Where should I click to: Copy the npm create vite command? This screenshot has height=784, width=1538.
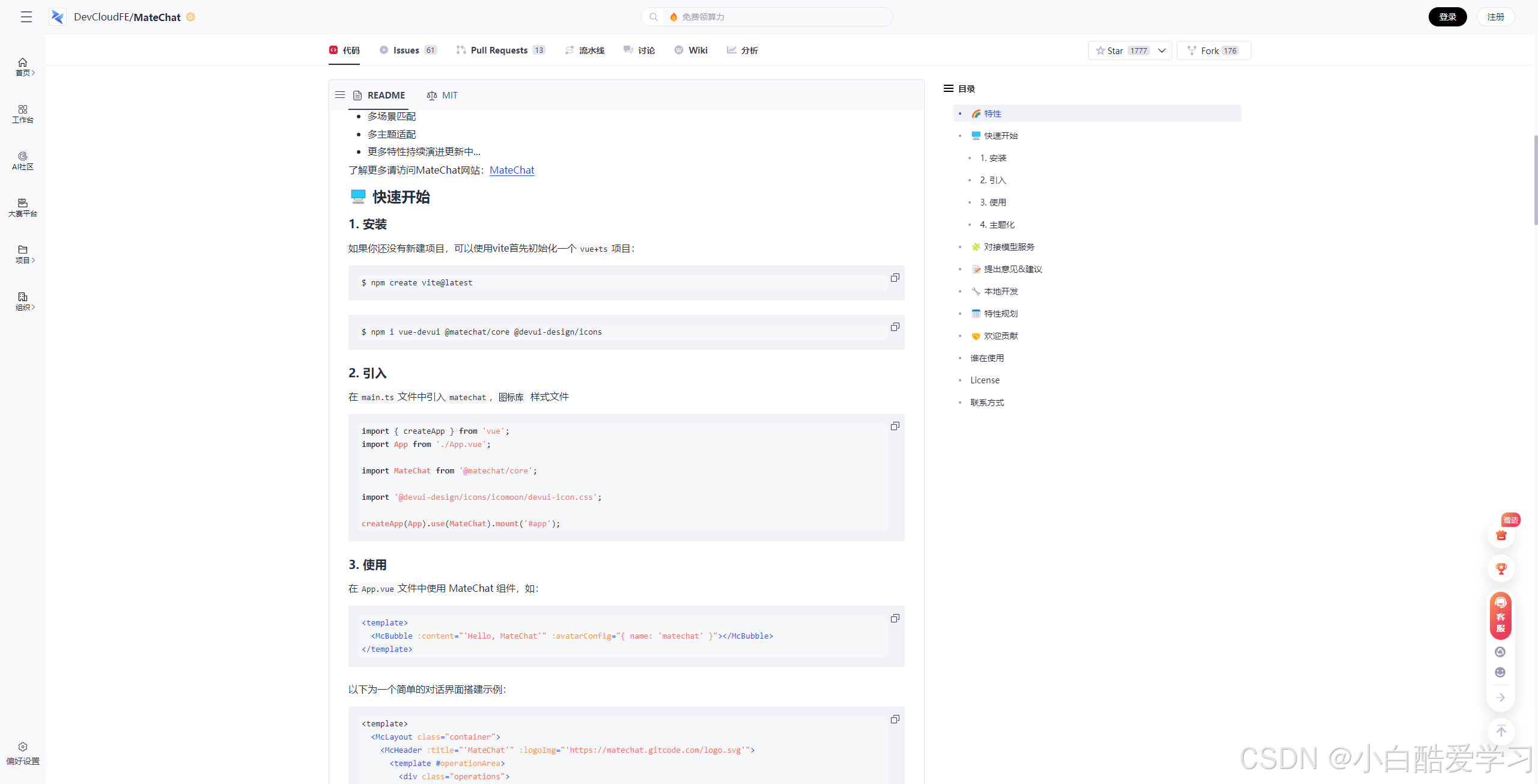pos(895,278)
